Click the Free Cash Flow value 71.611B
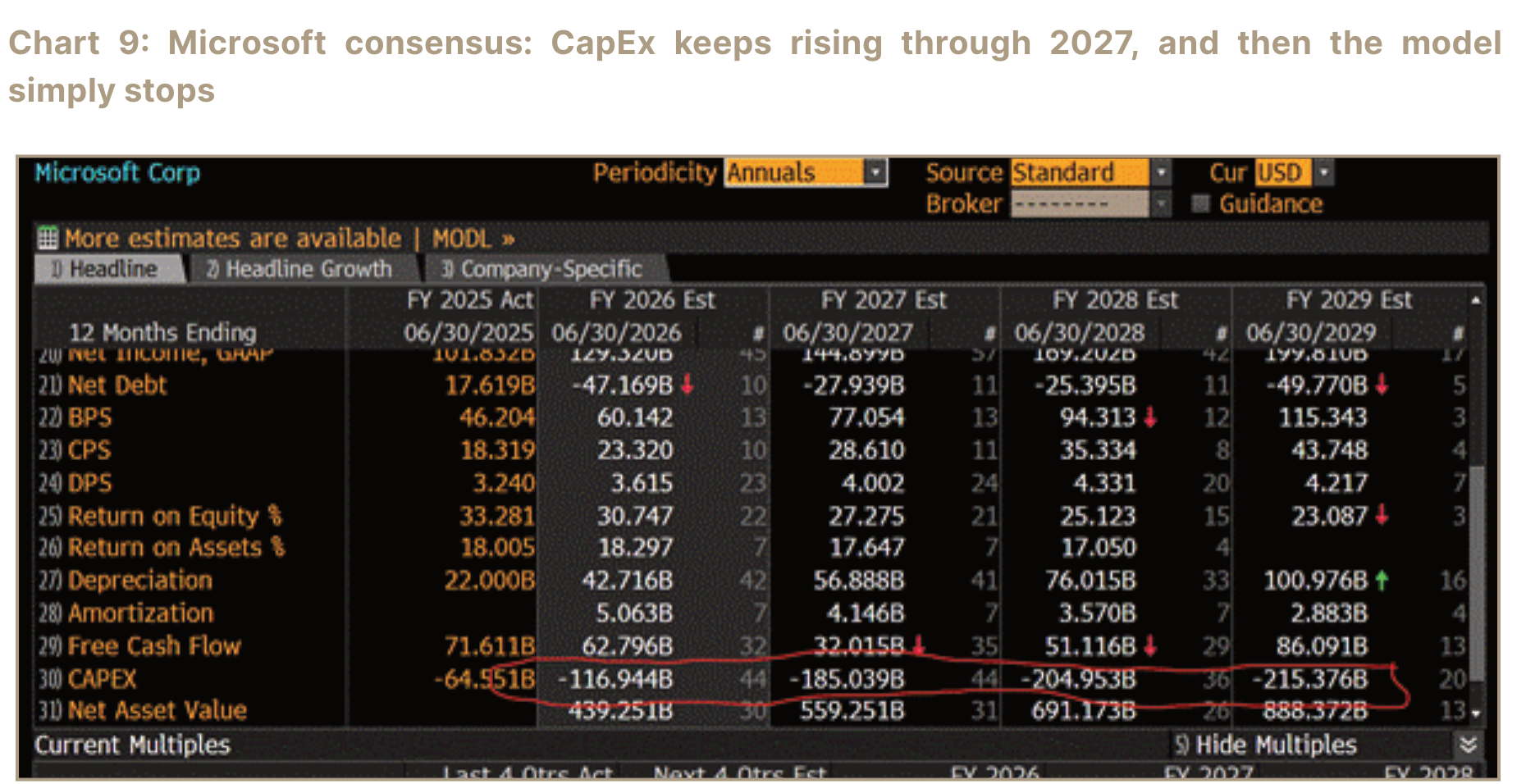 [490, 646]
